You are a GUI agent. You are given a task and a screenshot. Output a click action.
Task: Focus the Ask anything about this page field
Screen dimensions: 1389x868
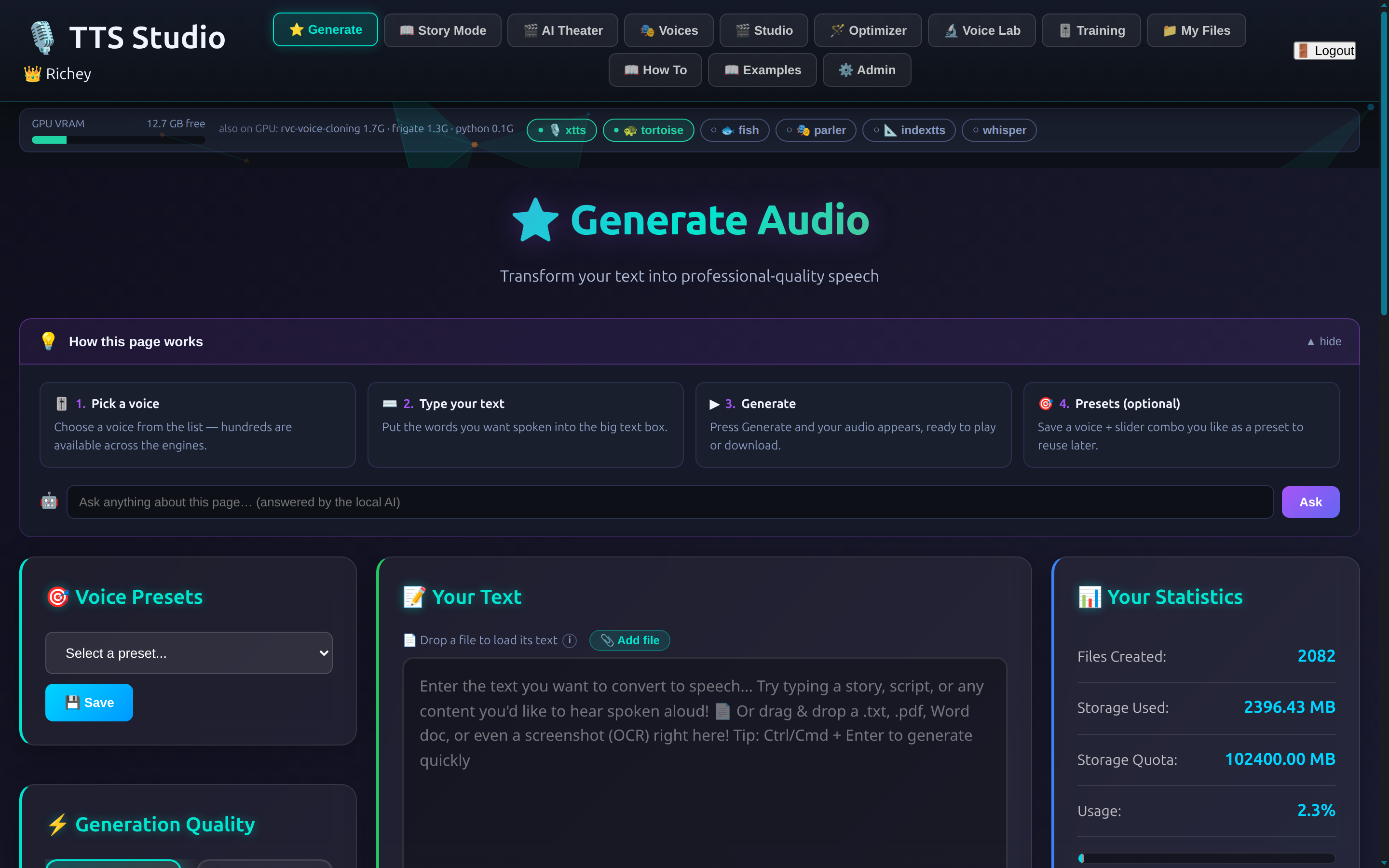(x=670, y=502)
